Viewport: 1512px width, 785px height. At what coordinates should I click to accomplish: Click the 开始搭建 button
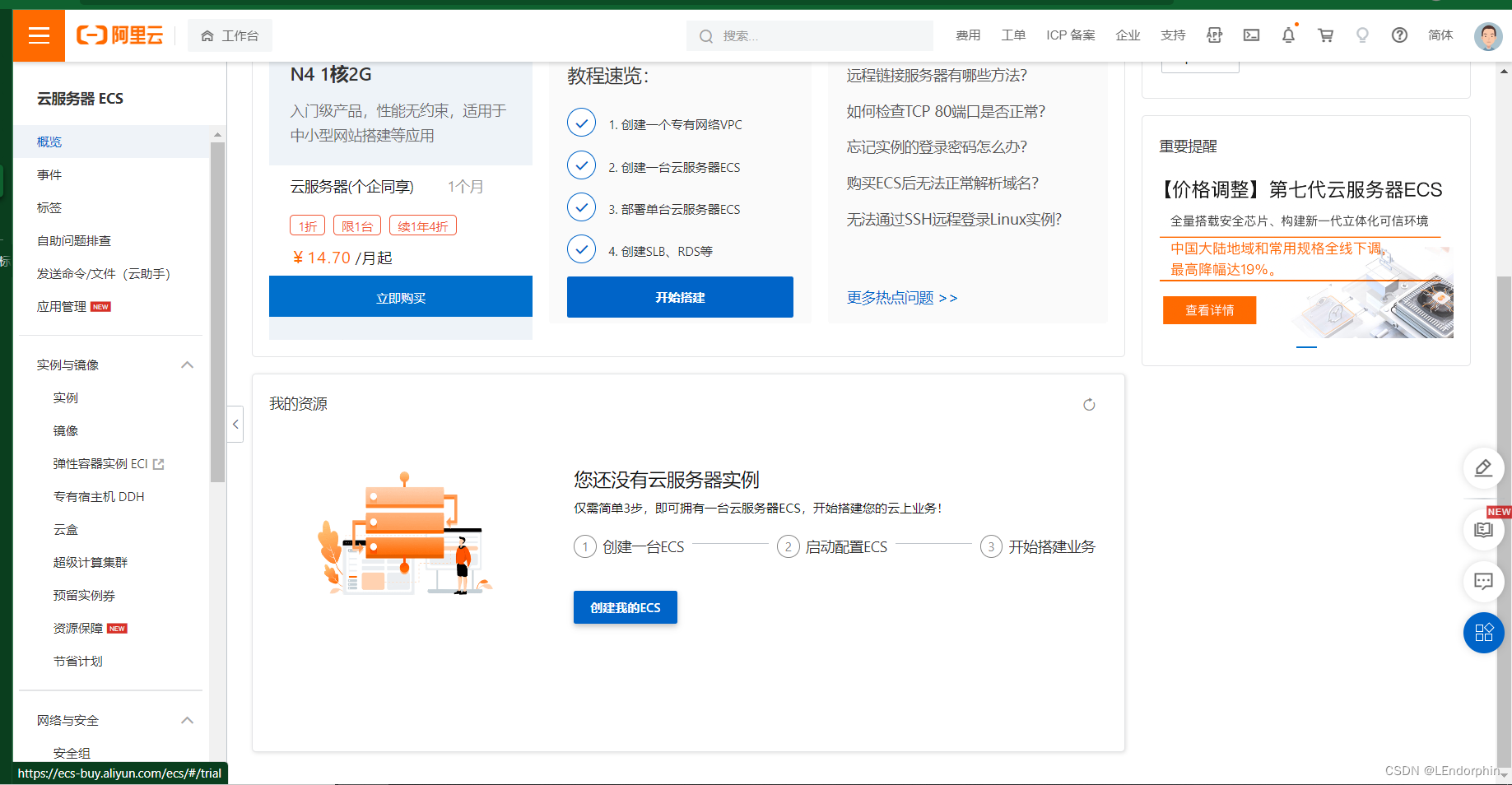coord(680,297)
